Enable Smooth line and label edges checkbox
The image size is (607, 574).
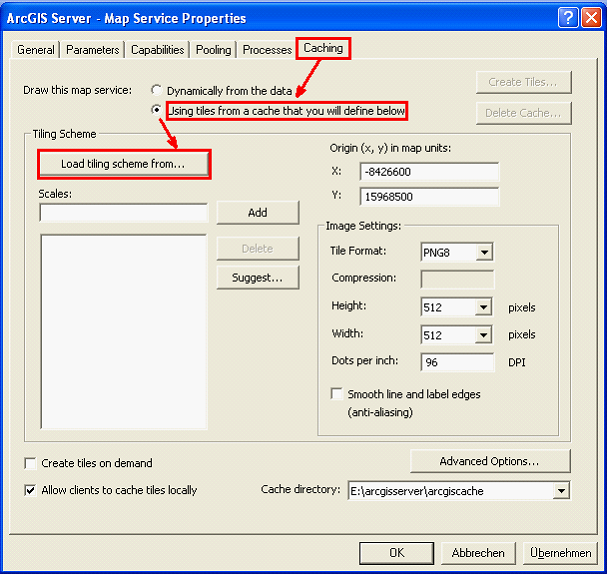(337, 394)
